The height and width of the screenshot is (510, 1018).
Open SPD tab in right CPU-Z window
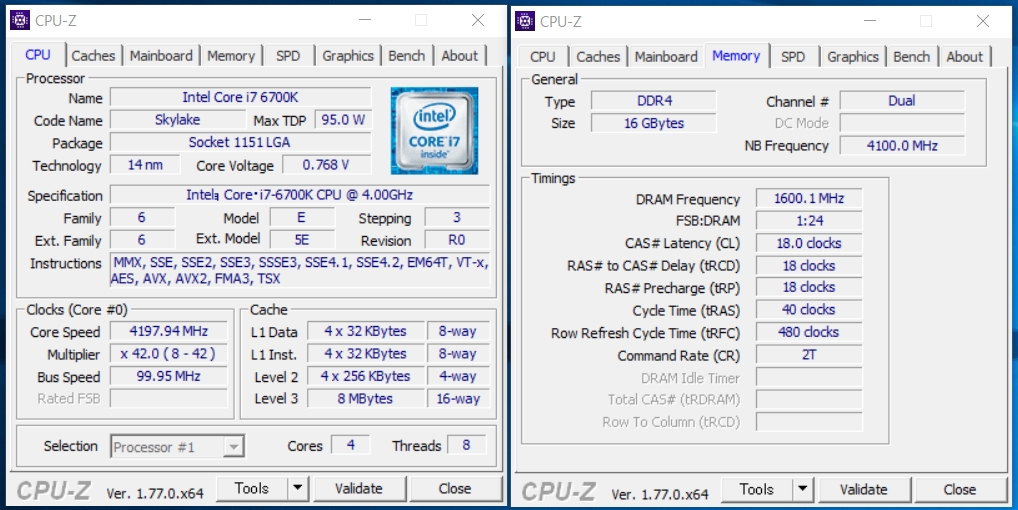[793, 56]
